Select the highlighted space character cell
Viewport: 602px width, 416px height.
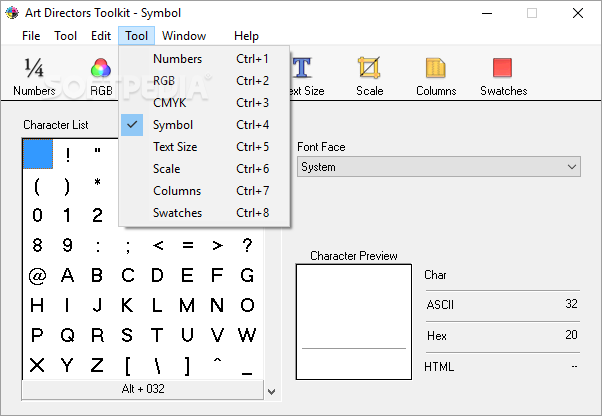pos(38,154)
